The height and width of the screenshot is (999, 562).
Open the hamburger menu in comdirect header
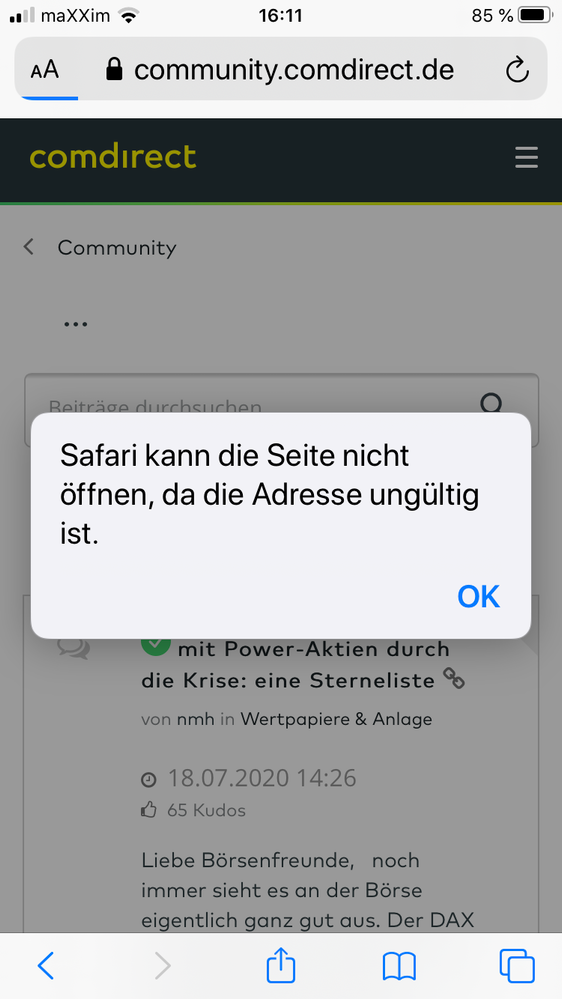point(526,157)
